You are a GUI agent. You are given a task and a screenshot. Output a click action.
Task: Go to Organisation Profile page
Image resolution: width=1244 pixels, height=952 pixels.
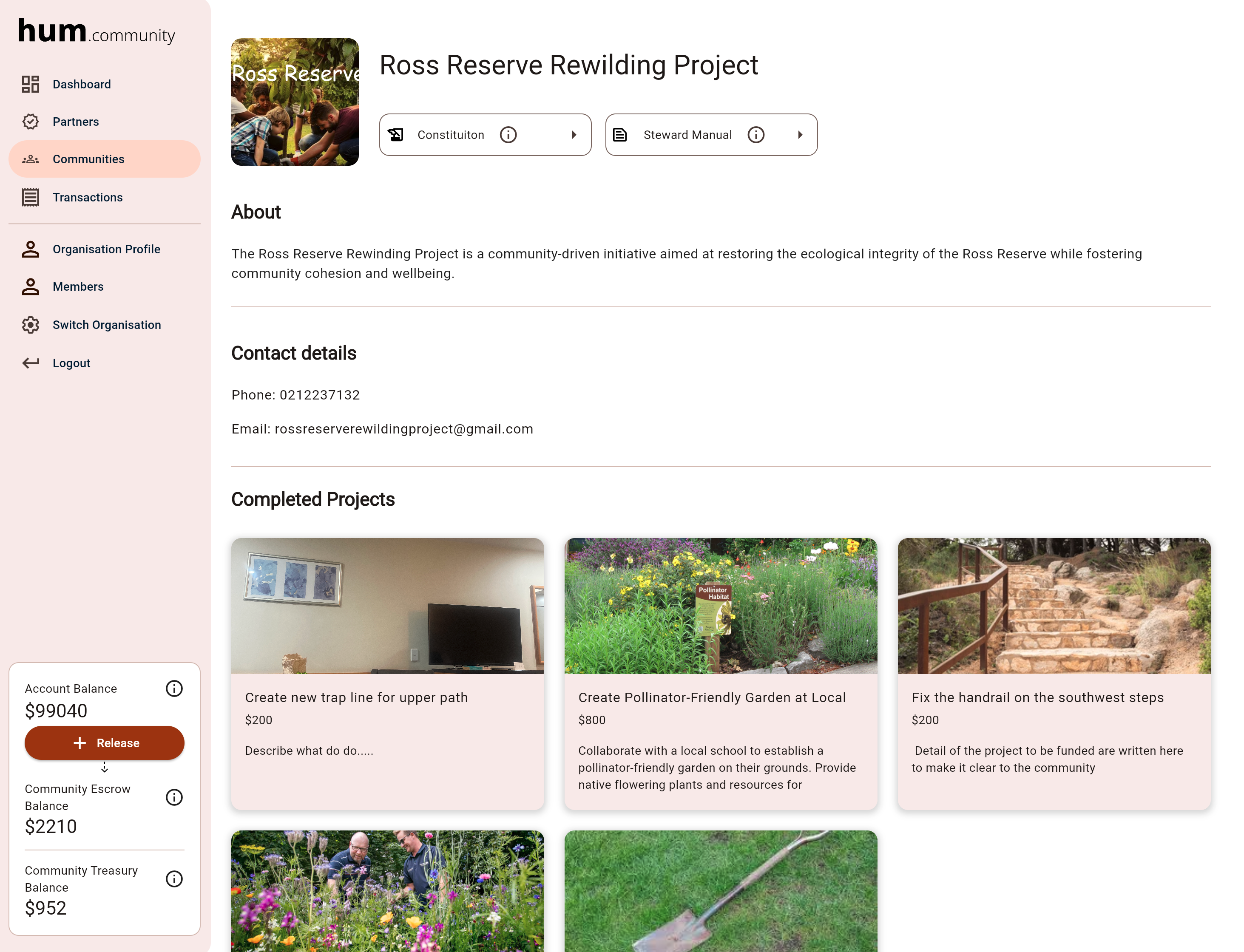[106, 249]
